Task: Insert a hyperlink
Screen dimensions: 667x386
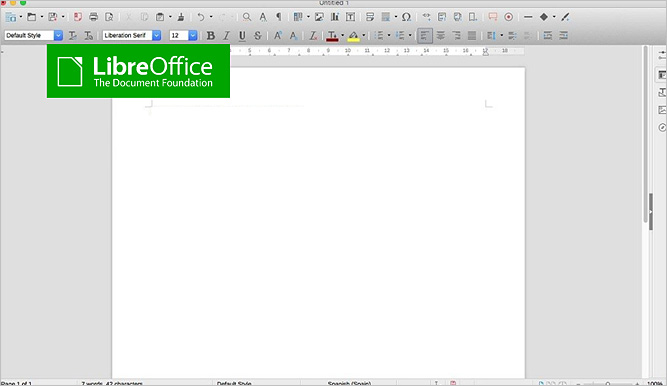Action: click(x=426, y=17)
